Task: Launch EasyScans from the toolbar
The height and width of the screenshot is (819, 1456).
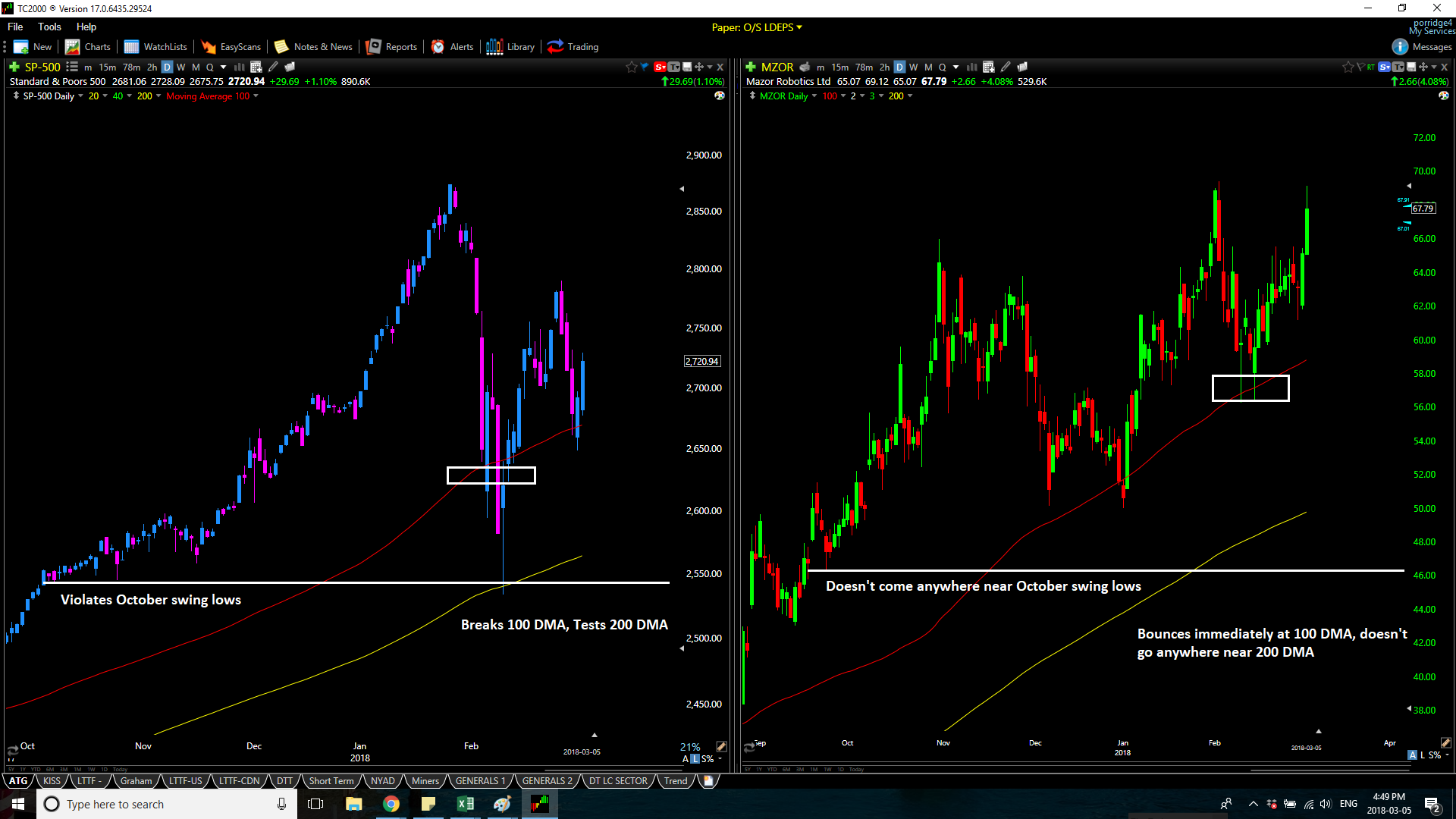Action: pyautogui.click(x=231, y=47)
